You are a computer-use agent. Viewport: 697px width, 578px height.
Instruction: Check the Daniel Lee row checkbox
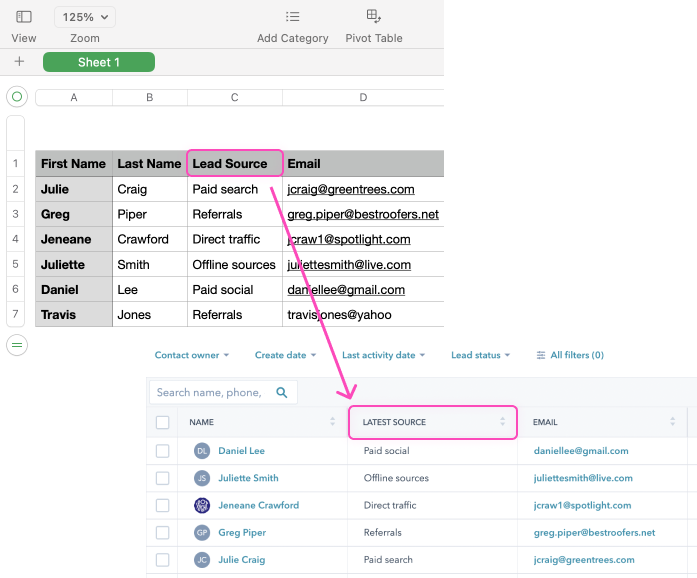tap(163, 451)
